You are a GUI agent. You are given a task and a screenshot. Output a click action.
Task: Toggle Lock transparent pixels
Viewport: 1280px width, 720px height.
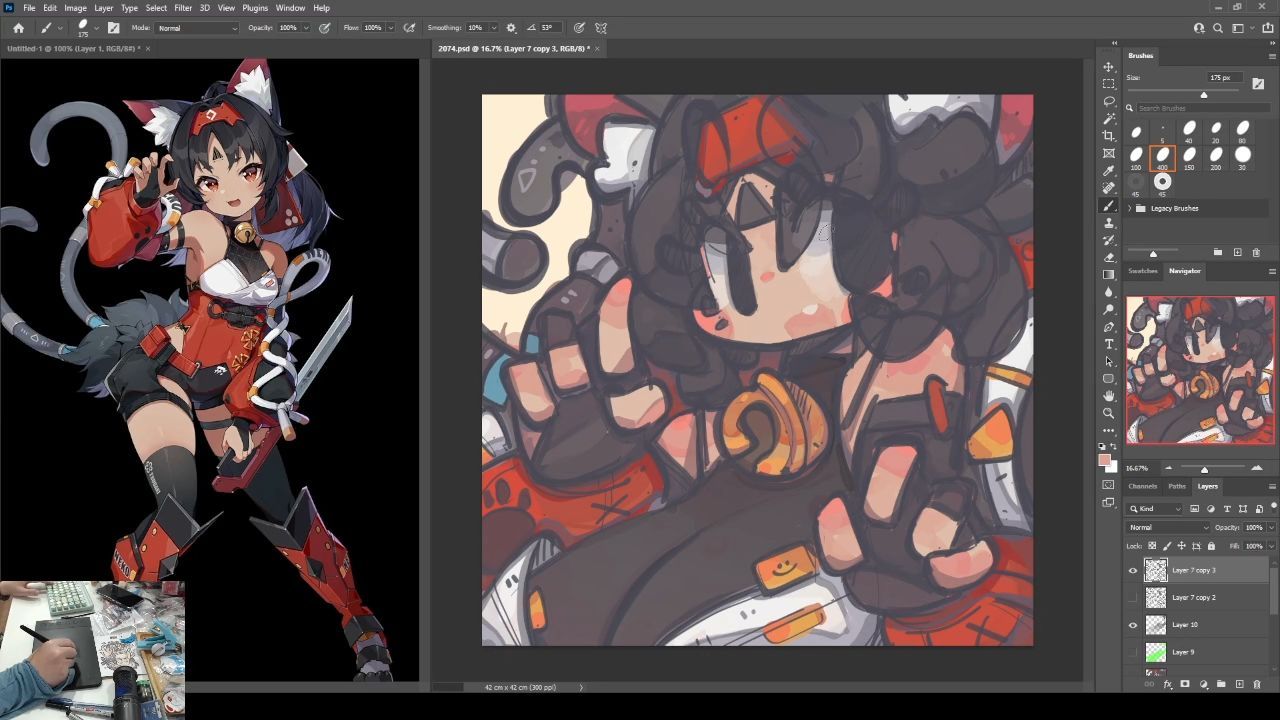pyautogui.click(x=1152, y=546)
